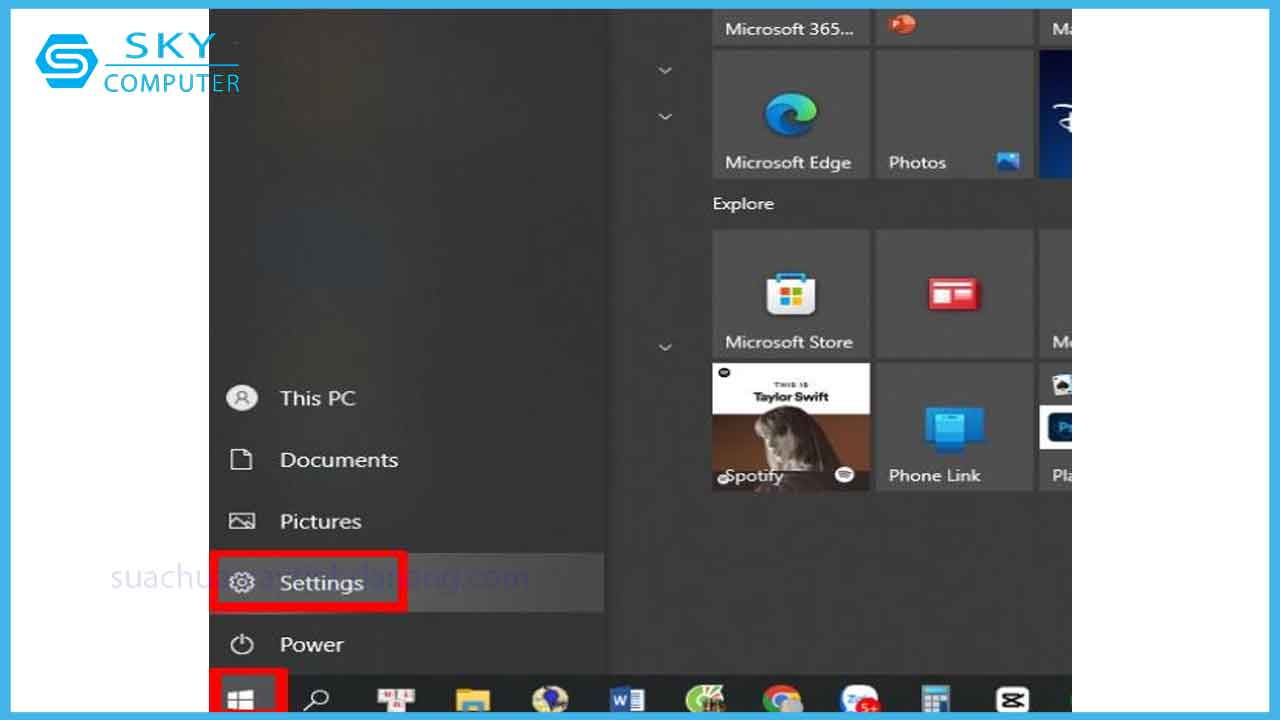
Task: Click the Windows Start button
Action: [241, 700]
